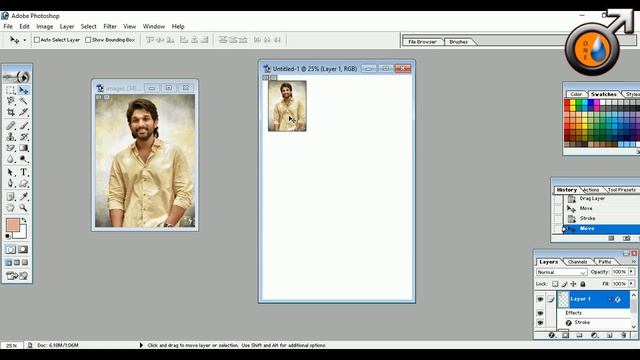This screenshot has width=640, height=360.
Task: Select the Rectangular Marquee tool
Action: point(11,90)
